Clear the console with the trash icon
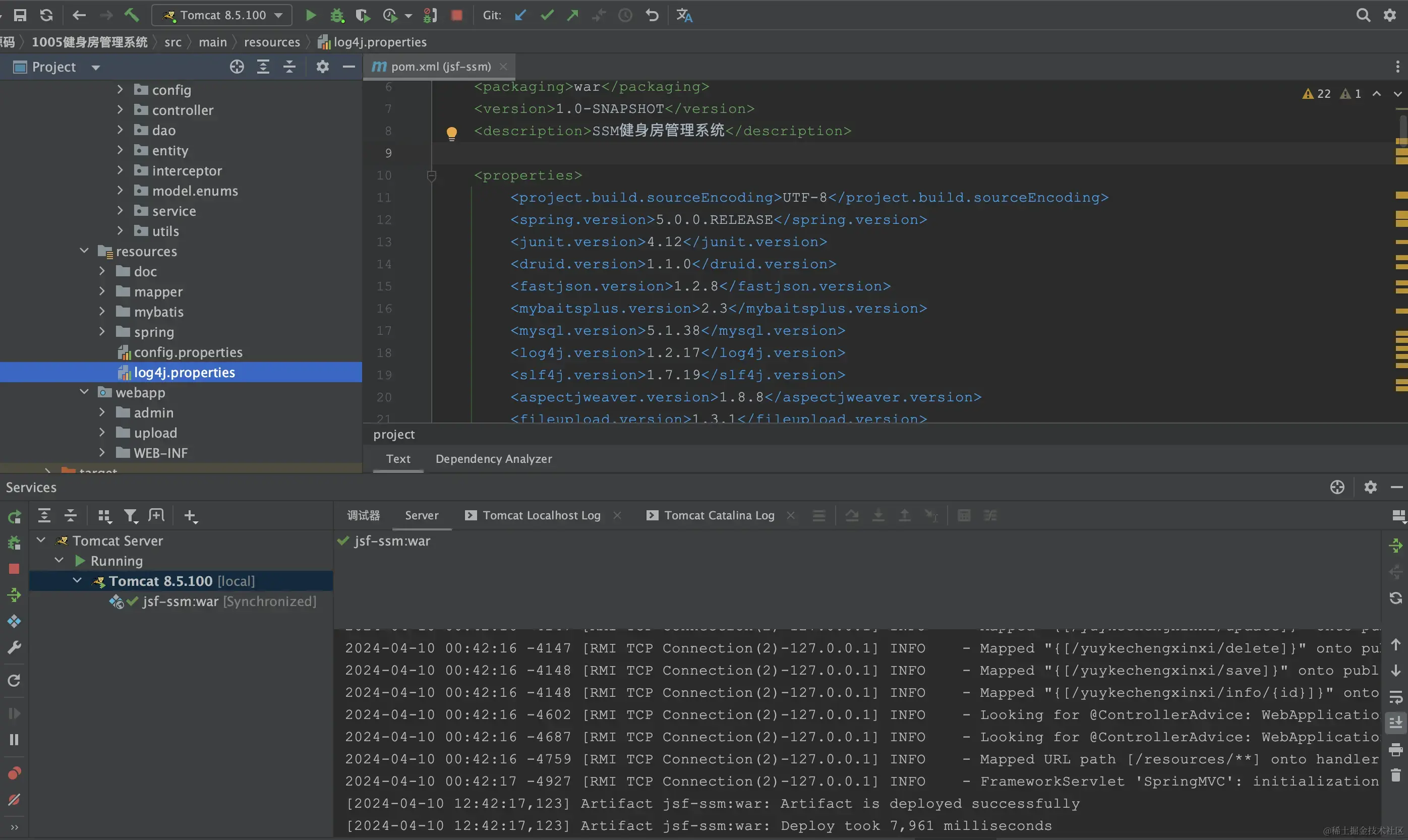 click(1395, 775)
